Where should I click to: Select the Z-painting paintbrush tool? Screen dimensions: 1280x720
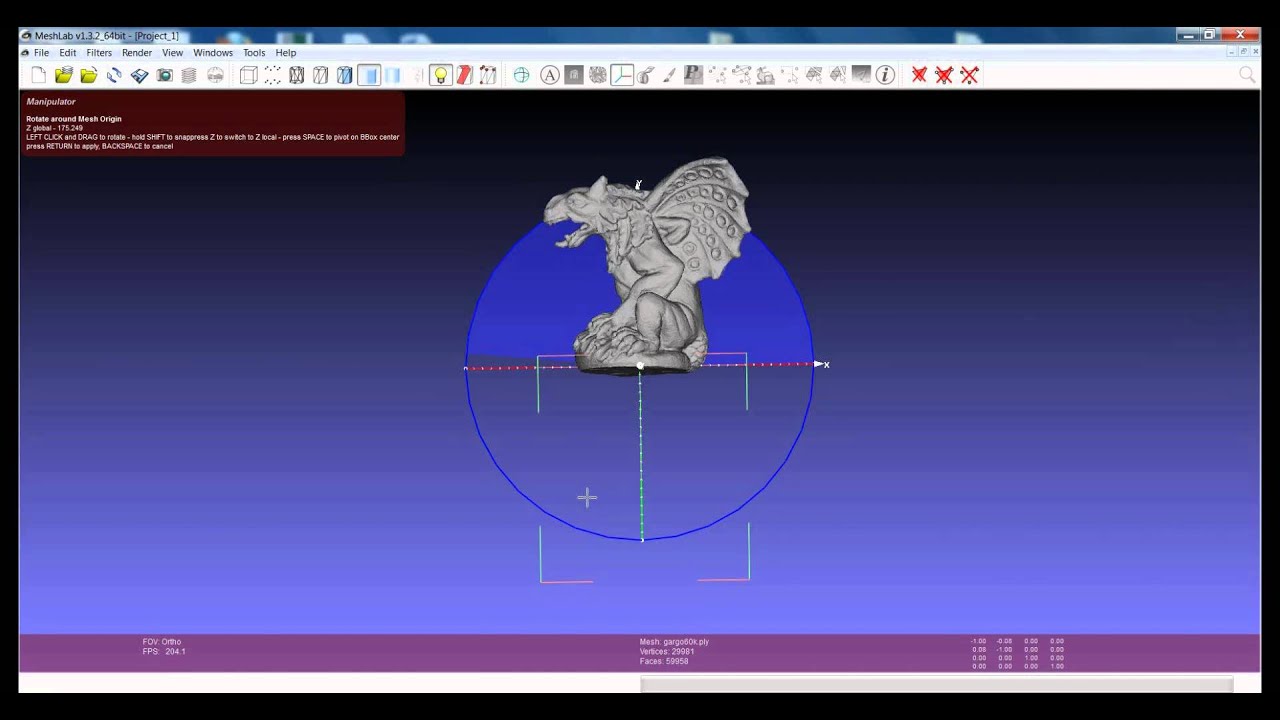(x=670, y=75)
